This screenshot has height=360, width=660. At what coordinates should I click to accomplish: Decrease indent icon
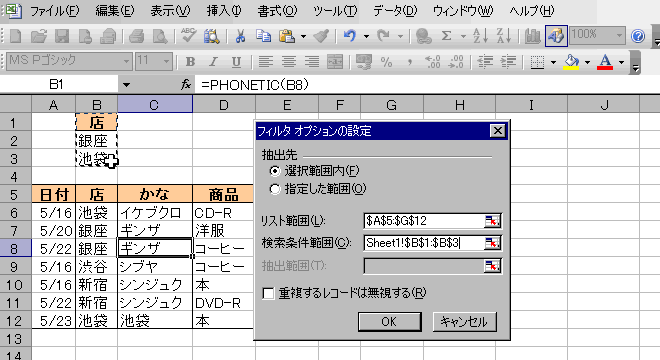coord(485,62)
